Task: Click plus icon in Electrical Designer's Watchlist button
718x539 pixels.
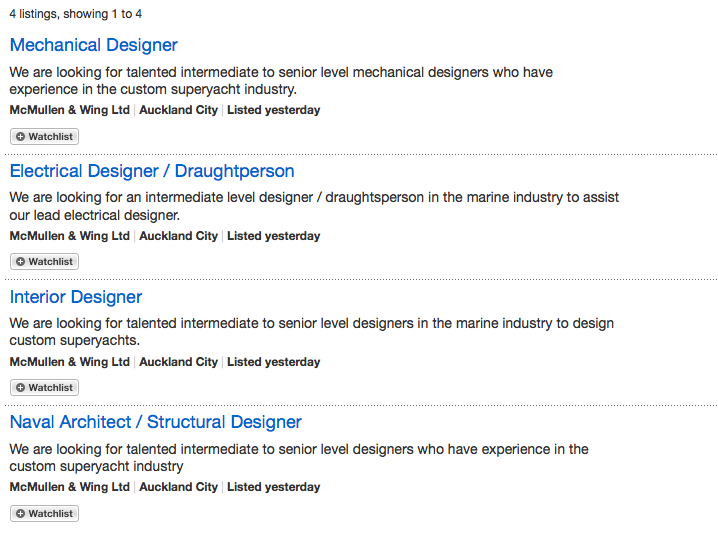Action: click(21, 261)
